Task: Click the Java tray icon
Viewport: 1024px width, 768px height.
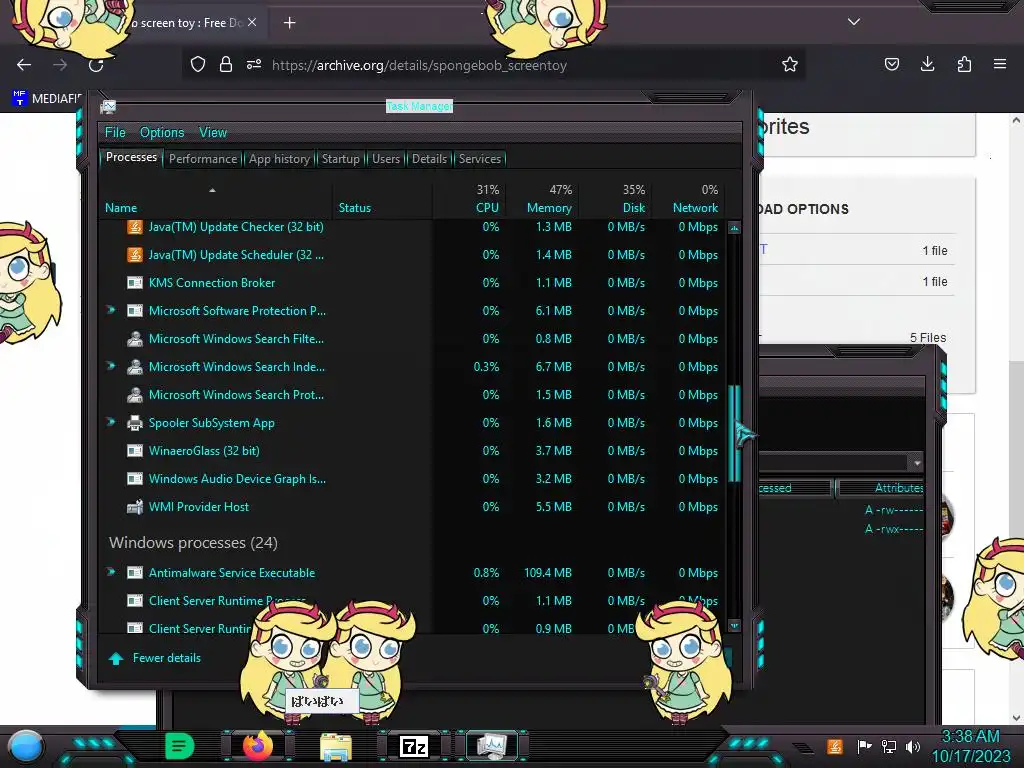Action: tap(834, 746)
